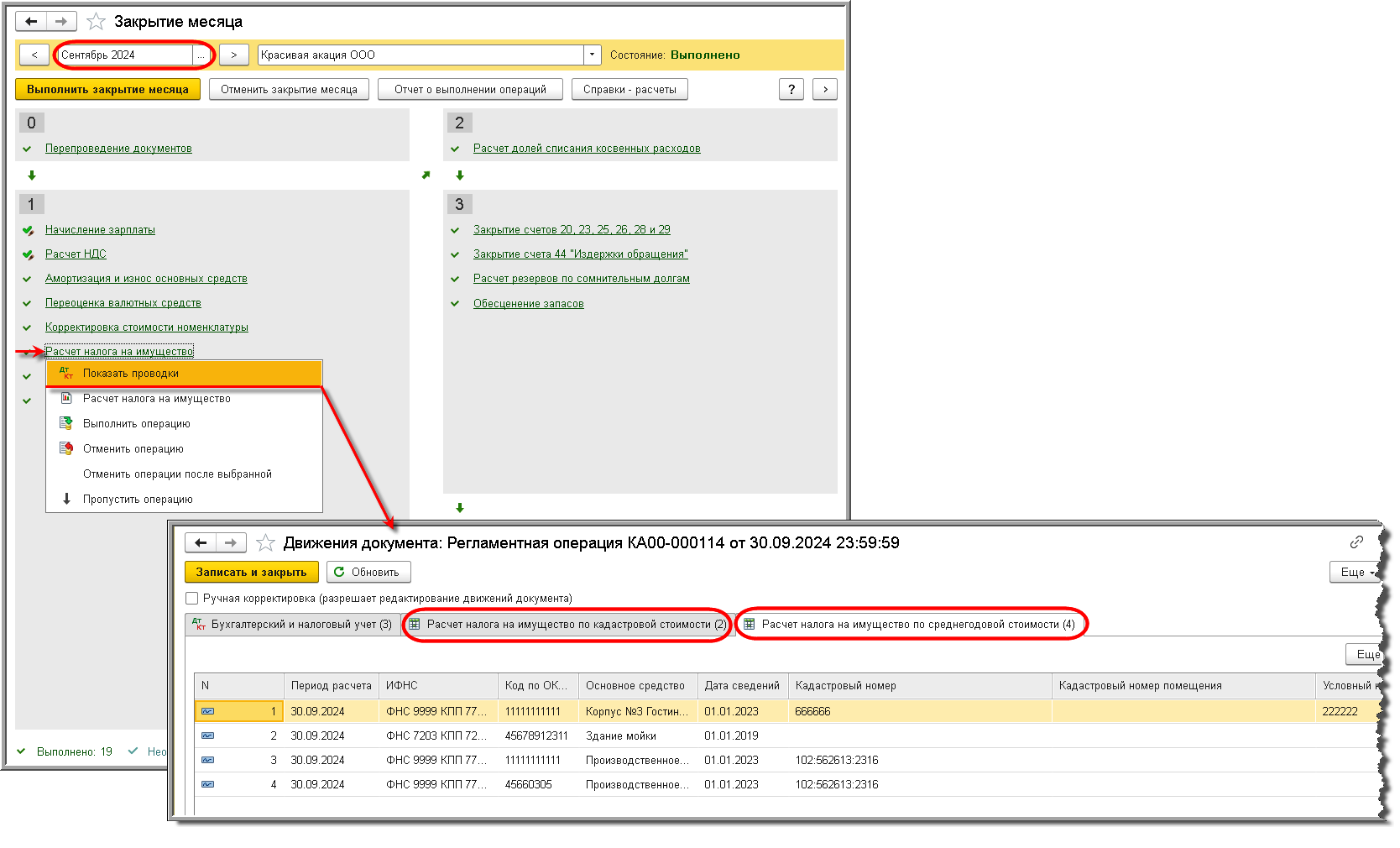Click cell 666666 in Кадастровый номер
The height and width of the screenshot is (848, 1400).
(920, 711)
